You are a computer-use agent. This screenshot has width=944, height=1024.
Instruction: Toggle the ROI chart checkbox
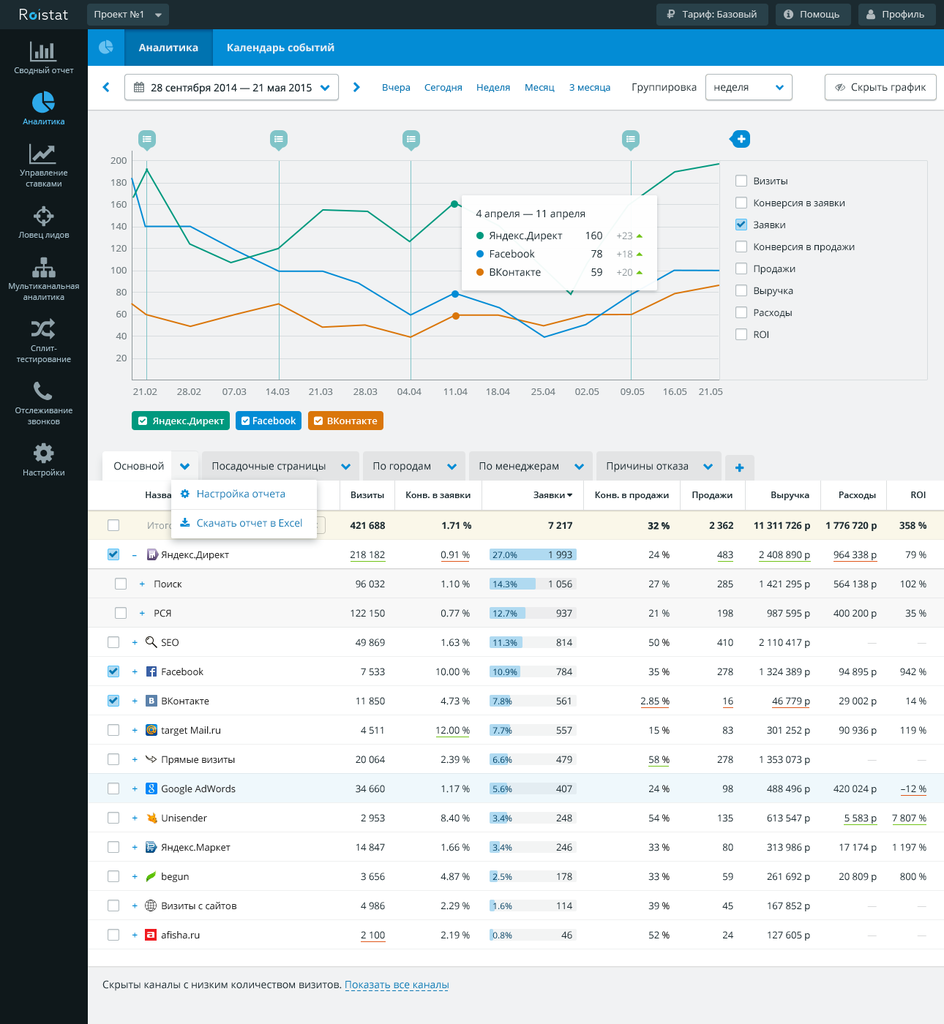[x=741, y=335]
